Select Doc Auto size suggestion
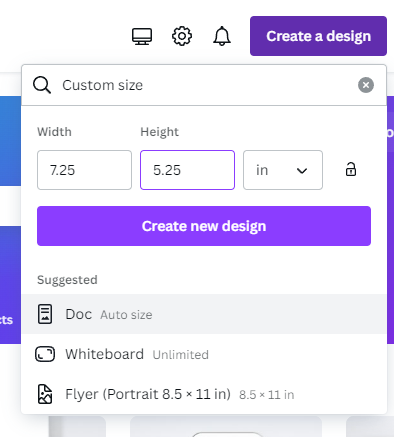This screenshot has height=437, width=394. [204, 314]
